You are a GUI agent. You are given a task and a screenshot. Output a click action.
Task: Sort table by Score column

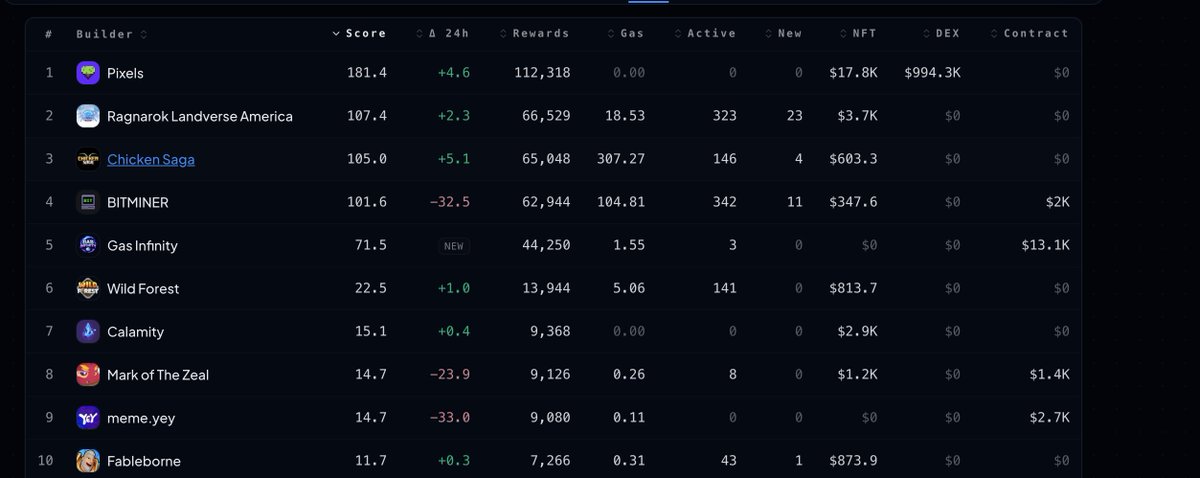(359, 34)
